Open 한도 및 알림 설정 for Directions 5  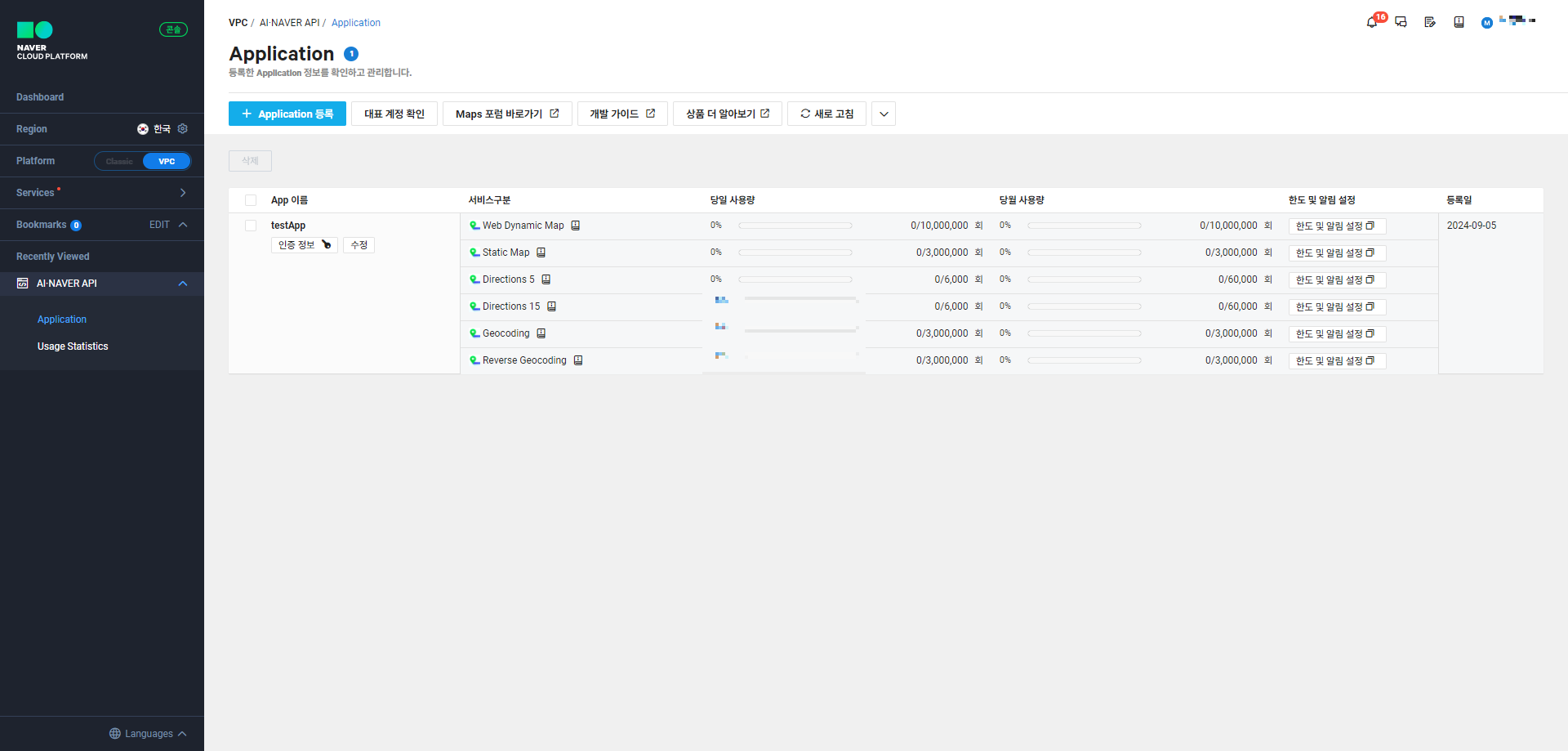(x=1337, y=280)
